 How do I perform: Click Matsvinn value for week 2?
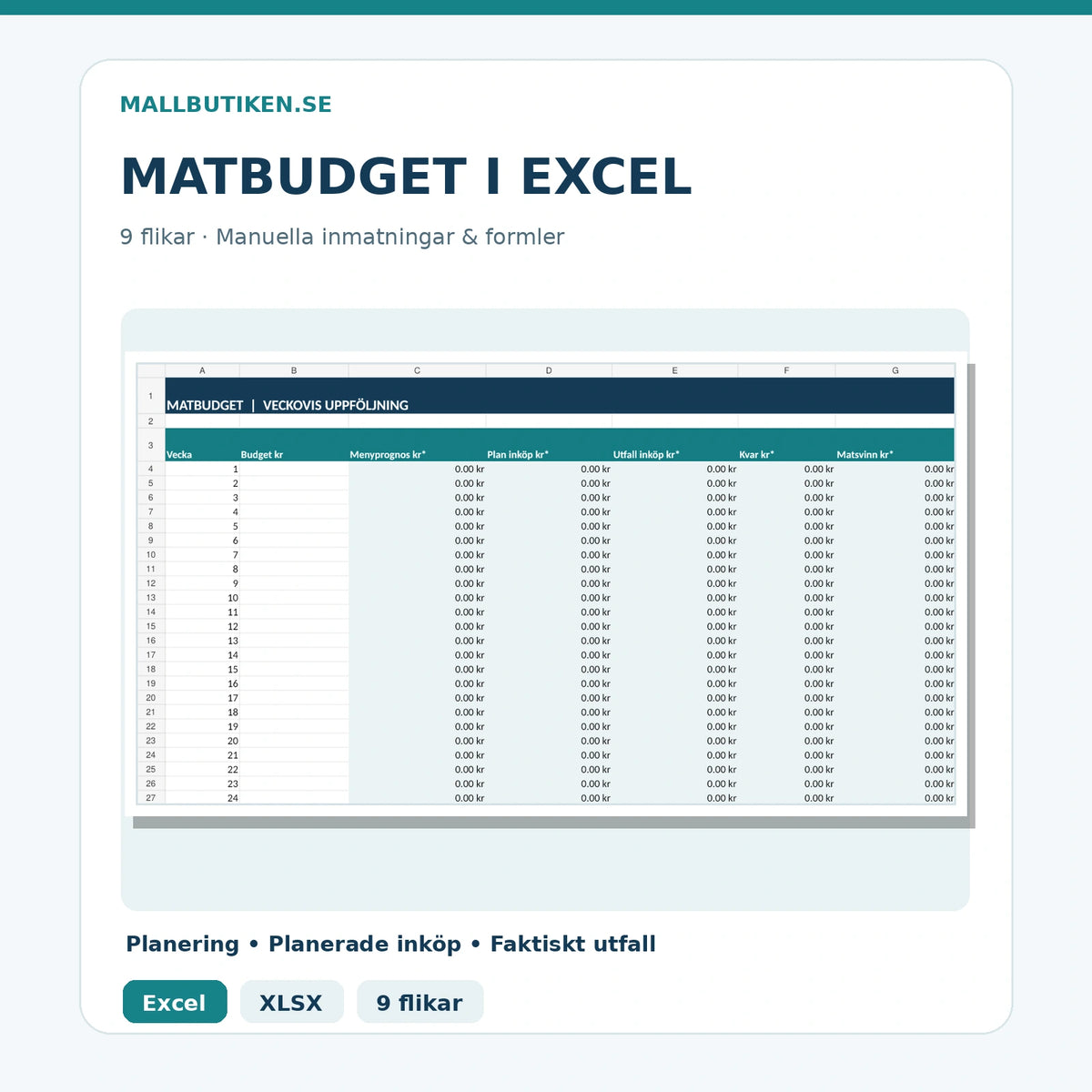[x=895, y=483]
